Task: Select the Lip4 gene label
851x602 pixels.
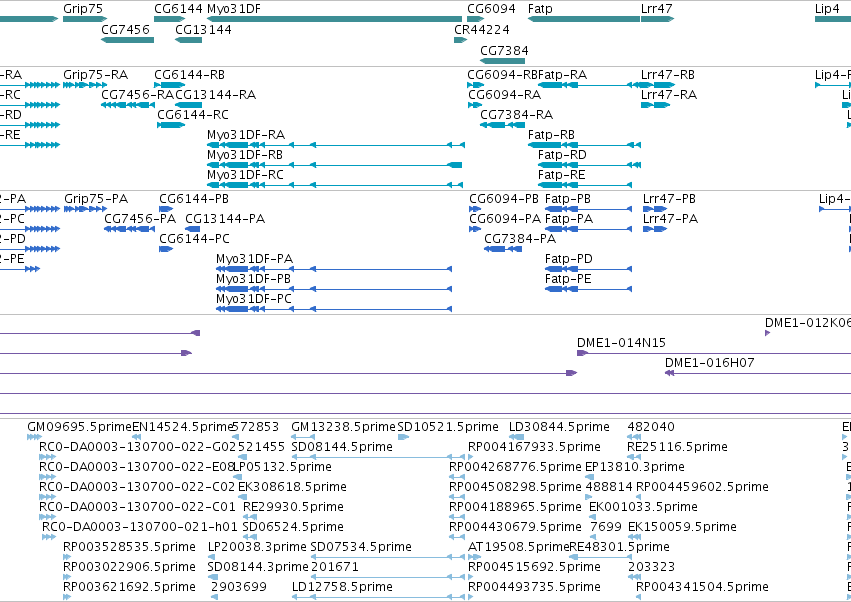Action: (x=827, y=9)
